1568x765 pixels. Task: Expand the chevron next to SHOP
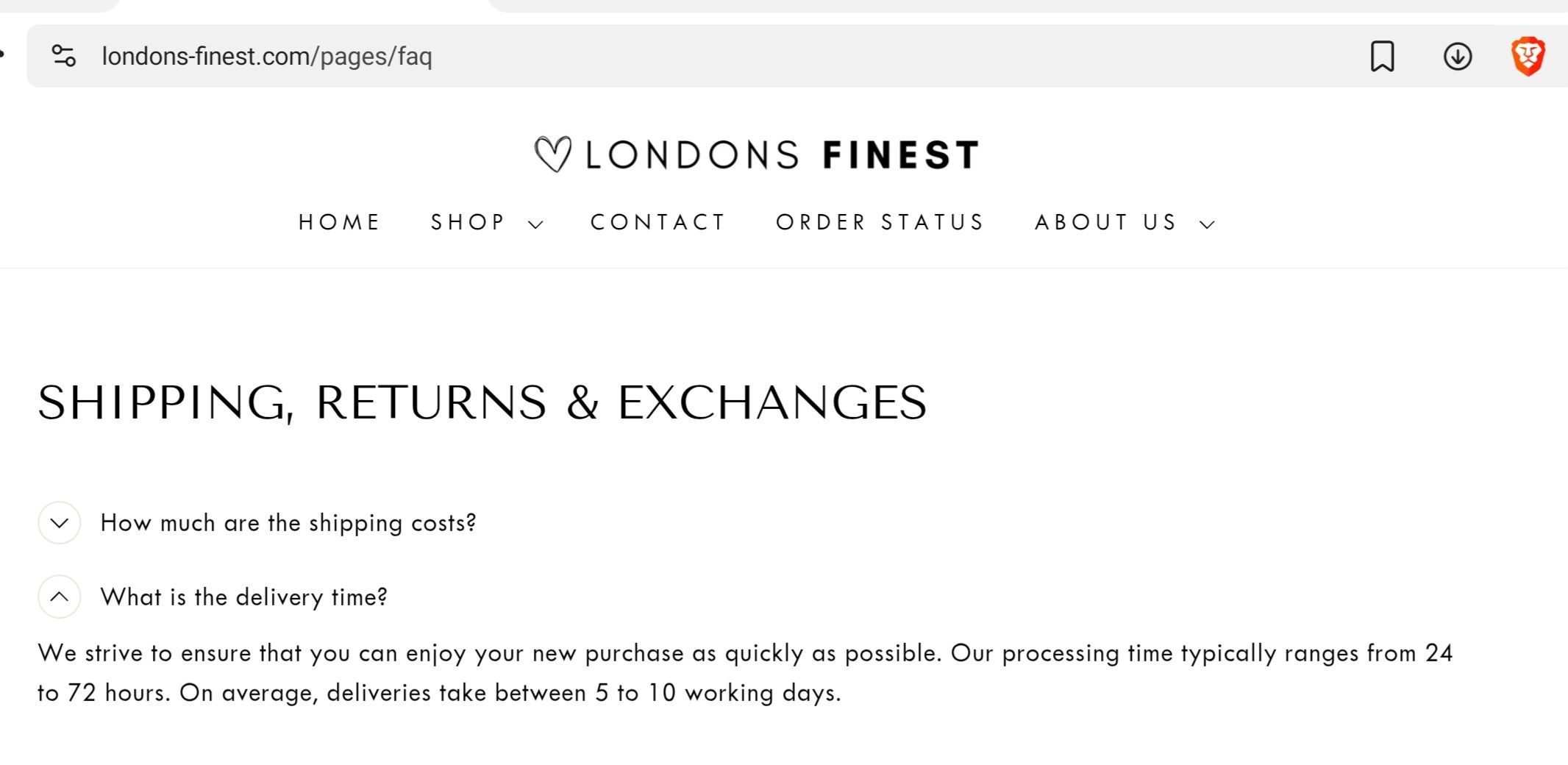coord(536,224)
